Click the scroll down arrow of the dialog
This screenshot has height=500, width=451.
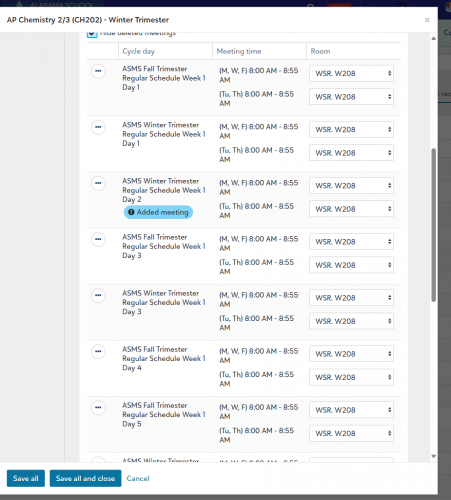coord(433,456)
